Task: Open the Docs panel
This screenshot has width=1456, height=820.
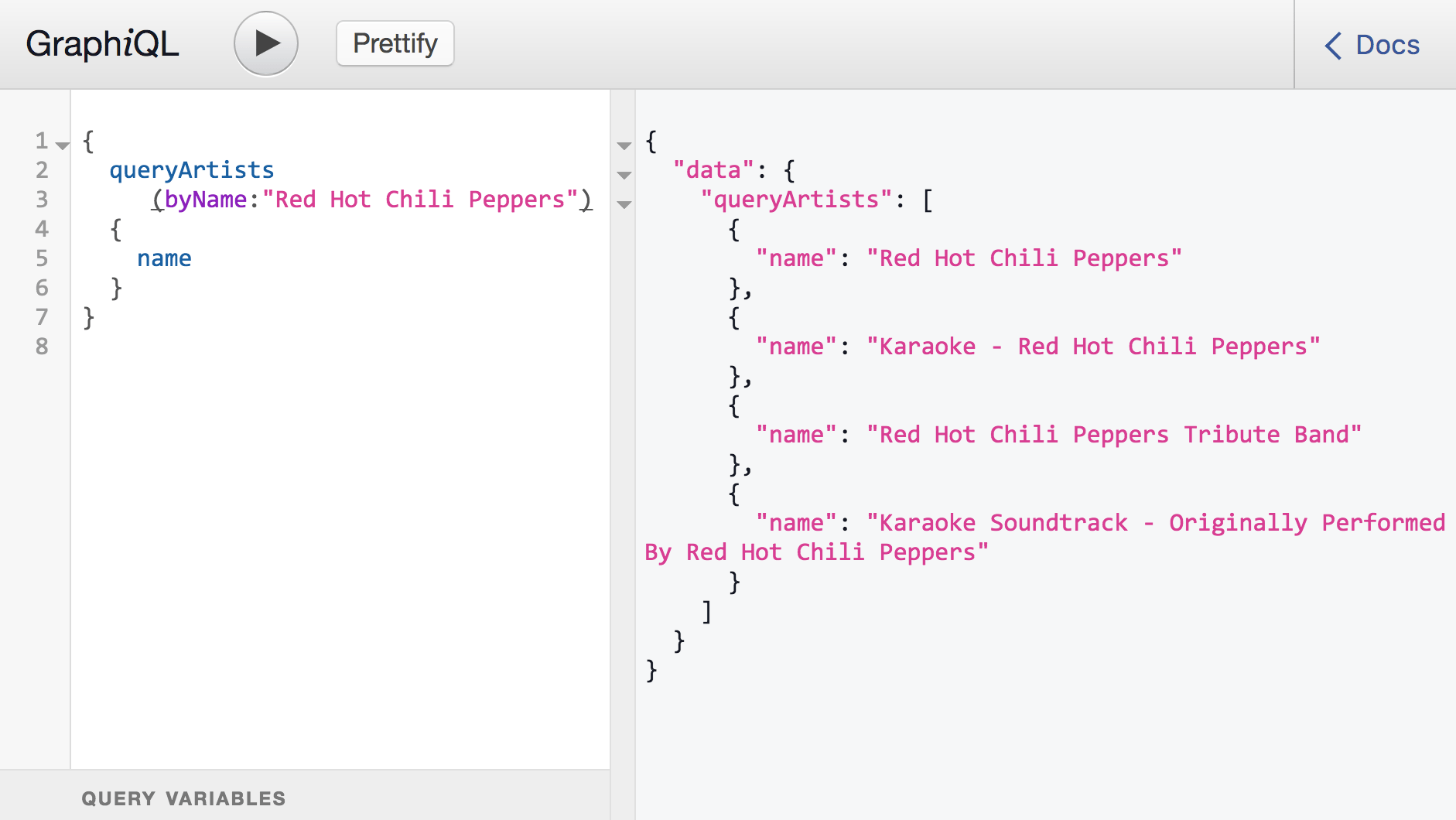Action: [x=1373, y=45]
